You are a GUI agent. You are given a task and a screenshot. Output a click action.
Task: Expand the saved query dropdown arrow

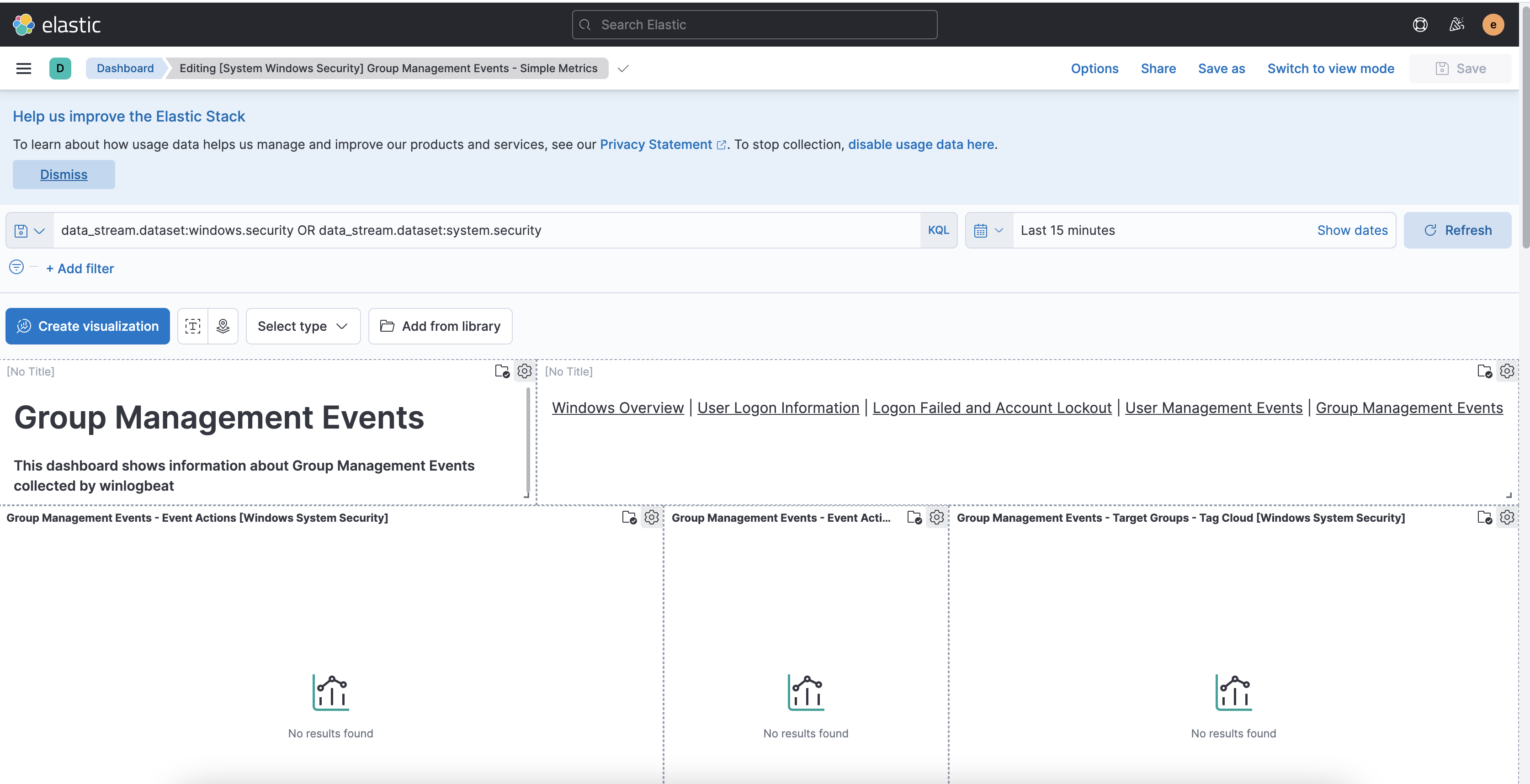coord(39,230)
